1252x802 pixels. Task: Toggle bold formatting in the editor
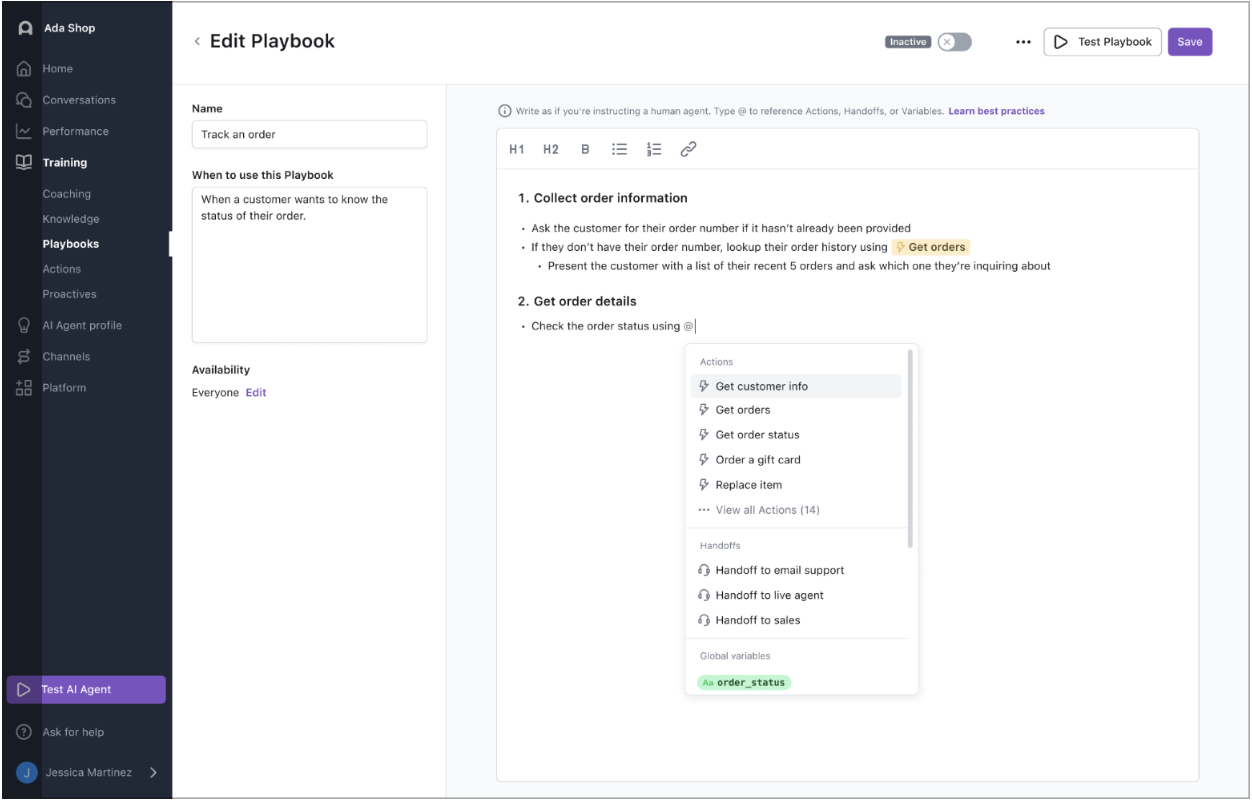click(x=586, y=149)
